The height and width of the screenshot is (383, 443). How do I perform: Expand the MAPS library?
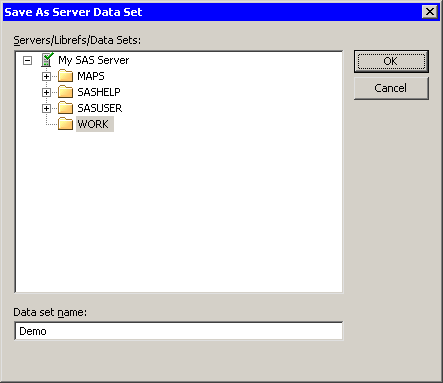(46, 76)
